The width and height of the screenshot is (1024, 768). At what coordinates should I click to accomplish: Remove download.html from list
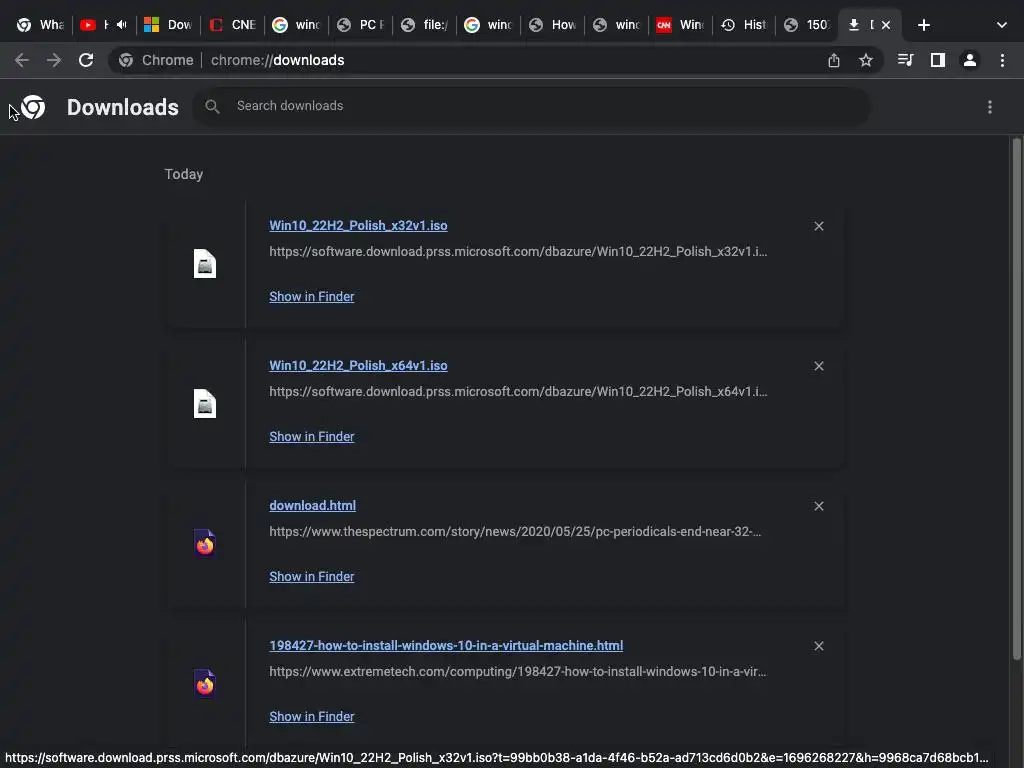click(819, 506)
